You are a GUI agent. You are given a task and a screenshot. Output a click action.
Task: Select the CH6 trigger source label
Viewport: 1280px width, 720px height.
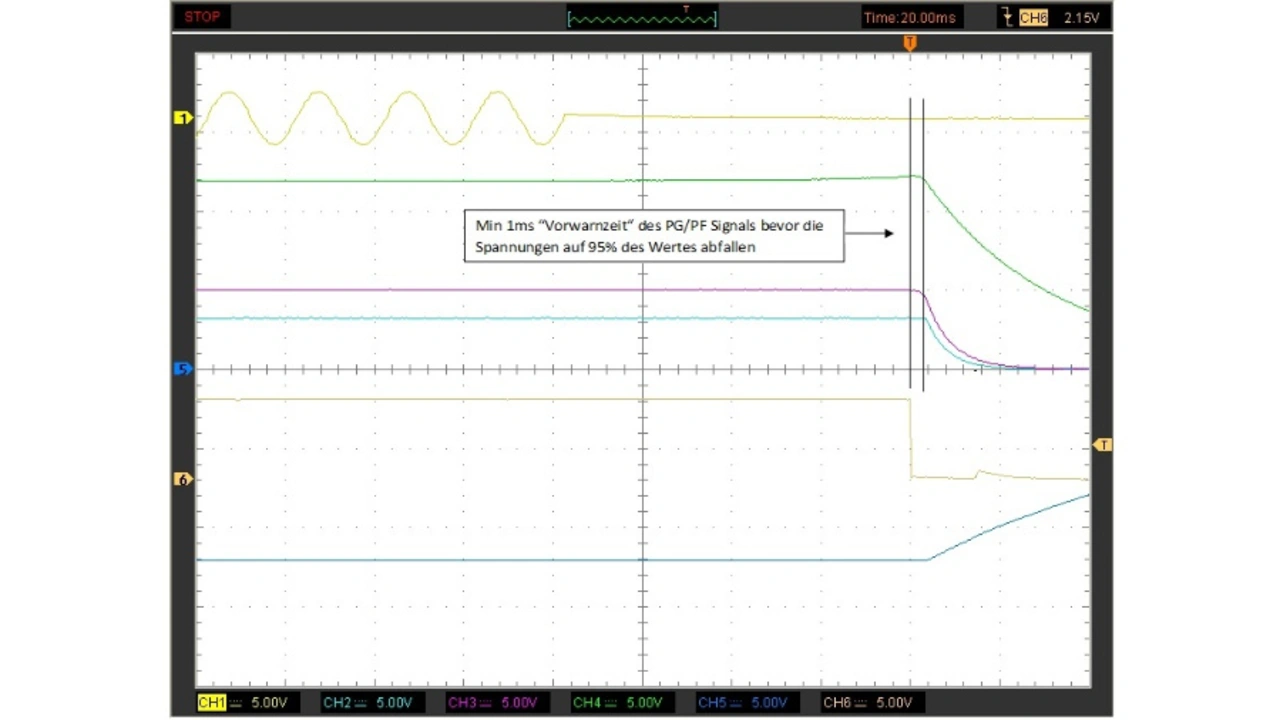coord(1033,18)
